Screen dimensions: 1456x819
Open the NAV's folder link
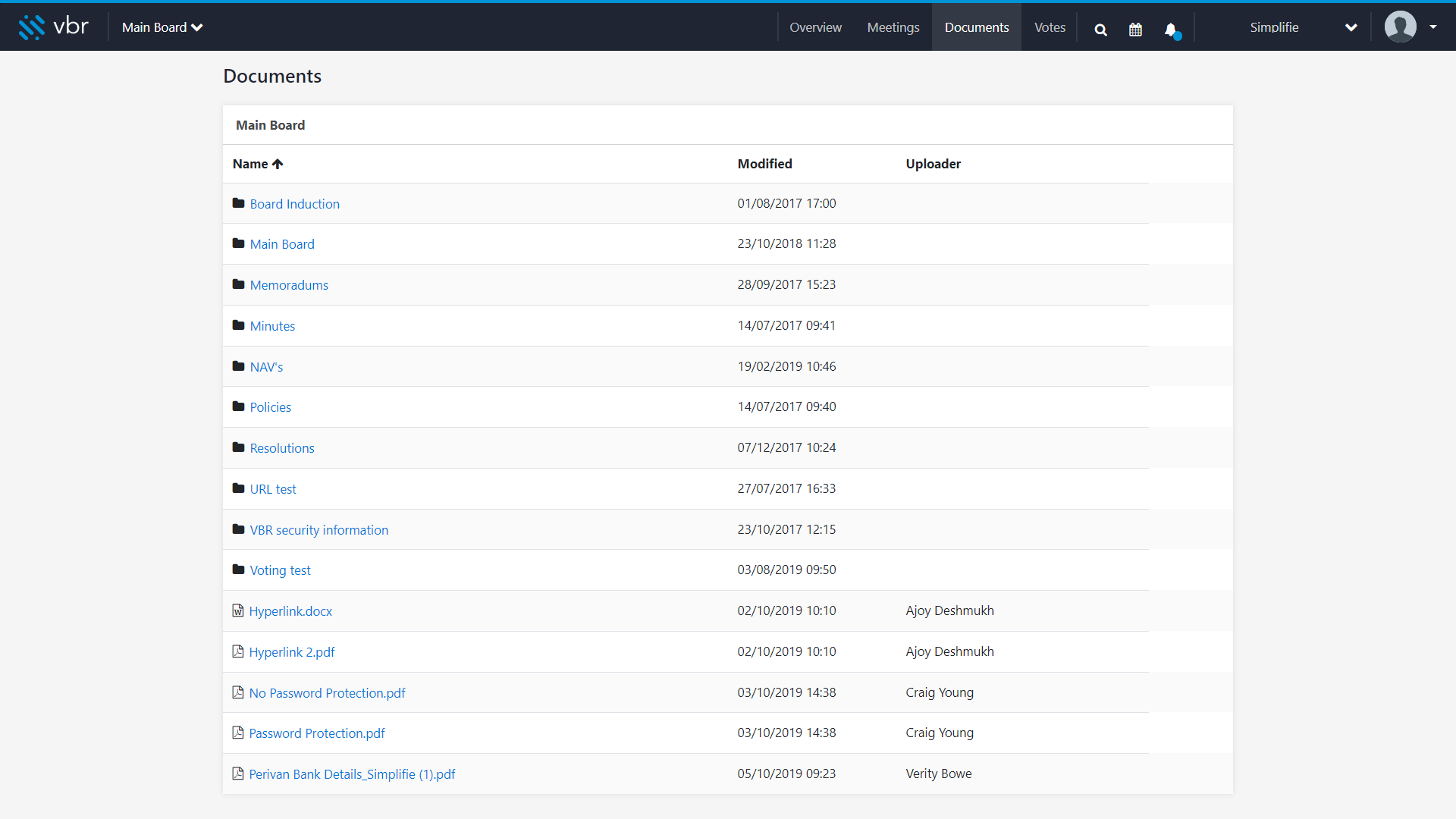click(266, 367)
